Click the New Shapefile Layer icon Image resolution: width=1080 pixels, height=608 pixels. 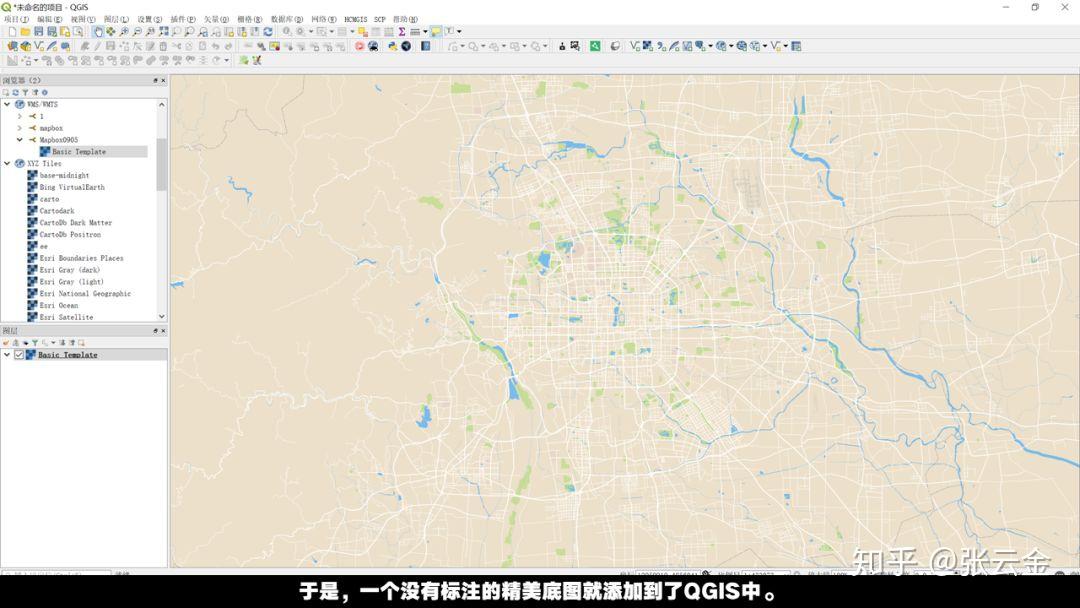(39, 46)
